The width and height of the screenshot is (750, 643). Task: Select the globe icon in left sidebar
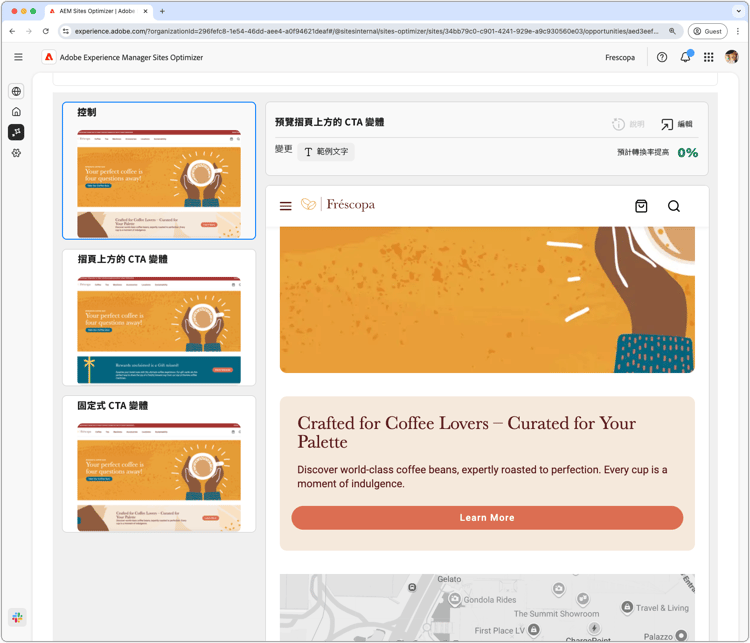[x=16, y=91]
